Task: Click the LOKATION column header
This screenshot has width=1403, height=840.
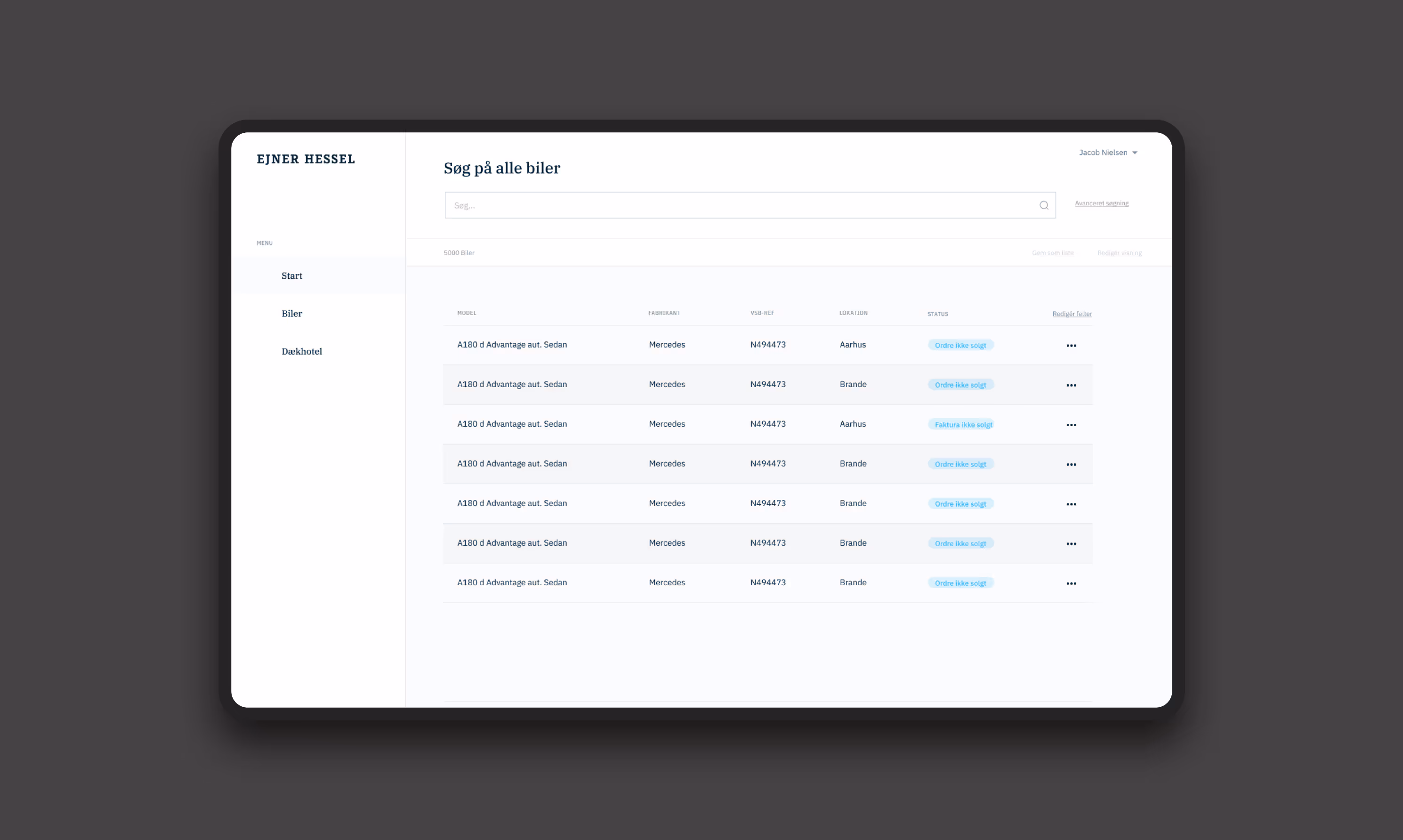Action: [853, 313]
